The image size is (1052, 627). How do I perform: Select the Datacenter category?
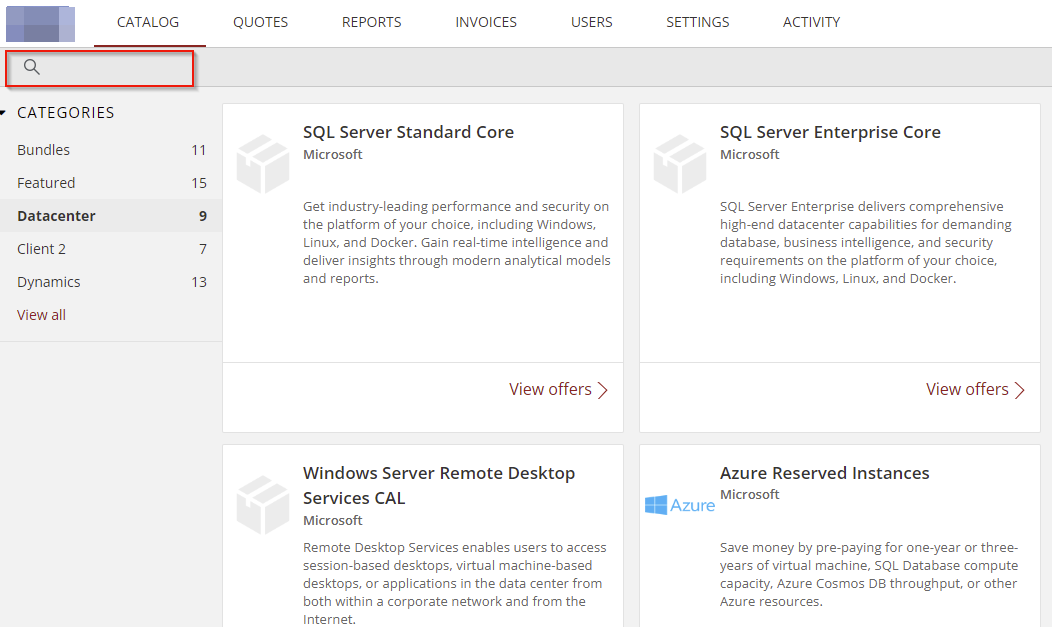tap(111, 215)
